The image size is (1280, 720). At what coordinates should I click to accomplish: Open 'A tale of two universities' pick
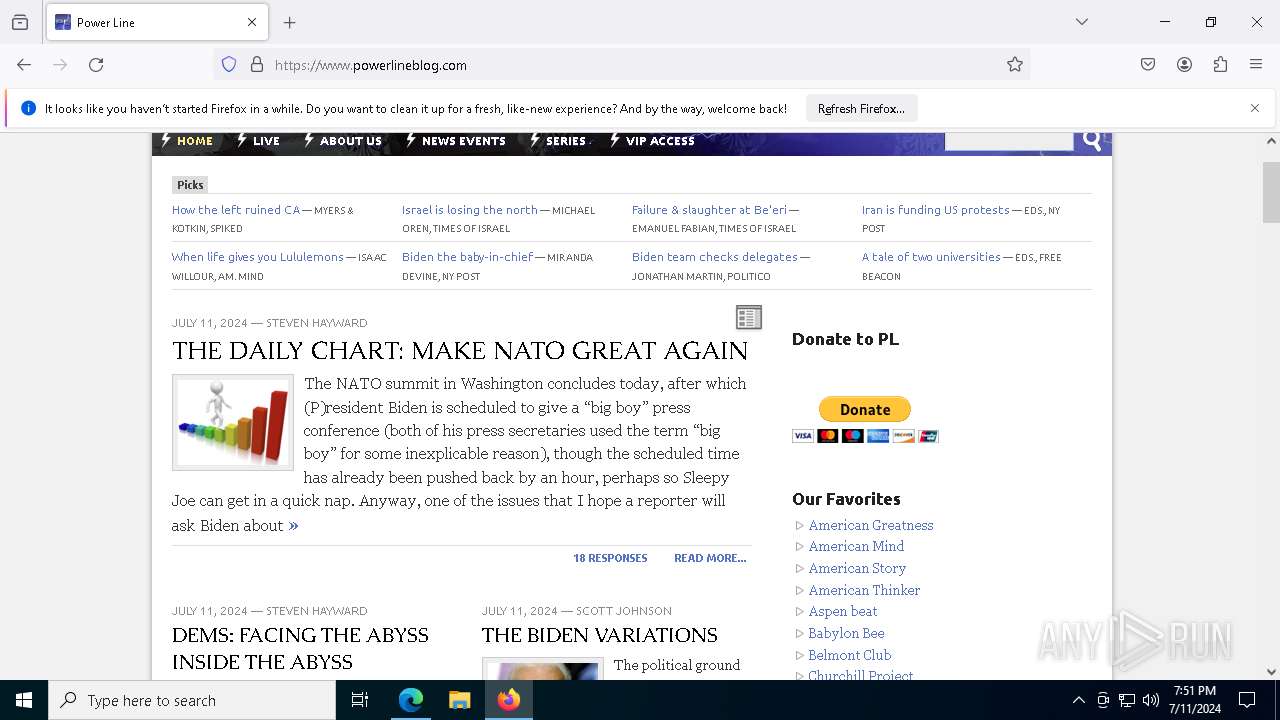(x=931, y=257)
